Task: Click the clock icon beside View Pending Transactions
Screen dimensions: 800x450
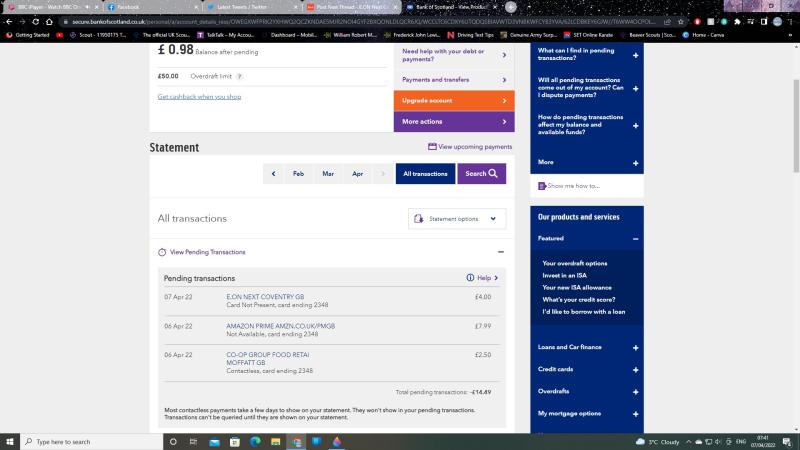Action: coord(162,252)
